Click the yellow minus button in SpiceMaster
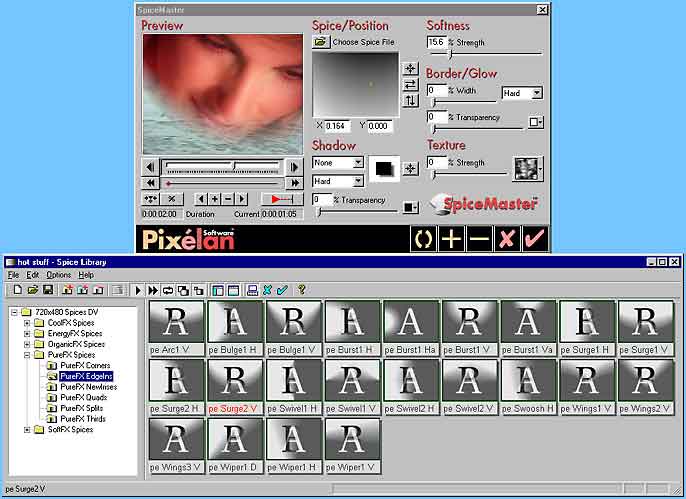Screen dimensions: 686x499 [x=480, y=239]
